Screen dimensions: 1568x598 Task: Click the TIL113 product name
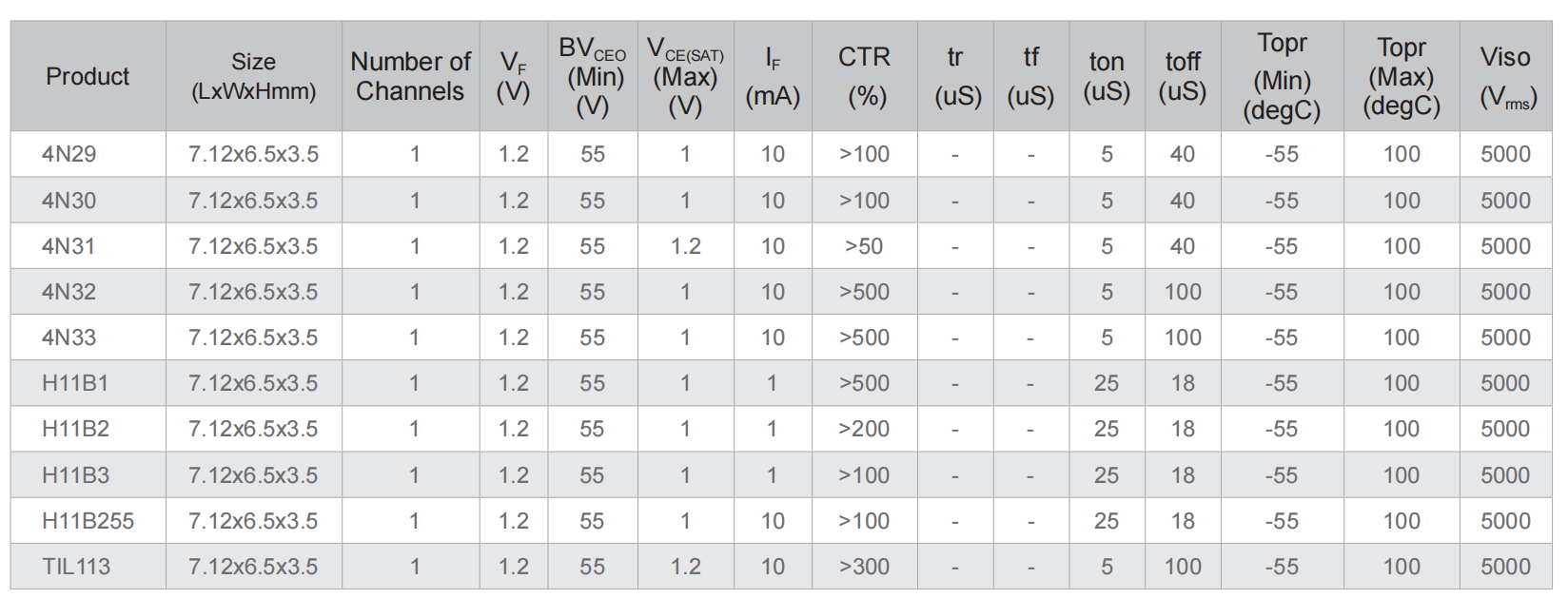click(x=76, y=567)
